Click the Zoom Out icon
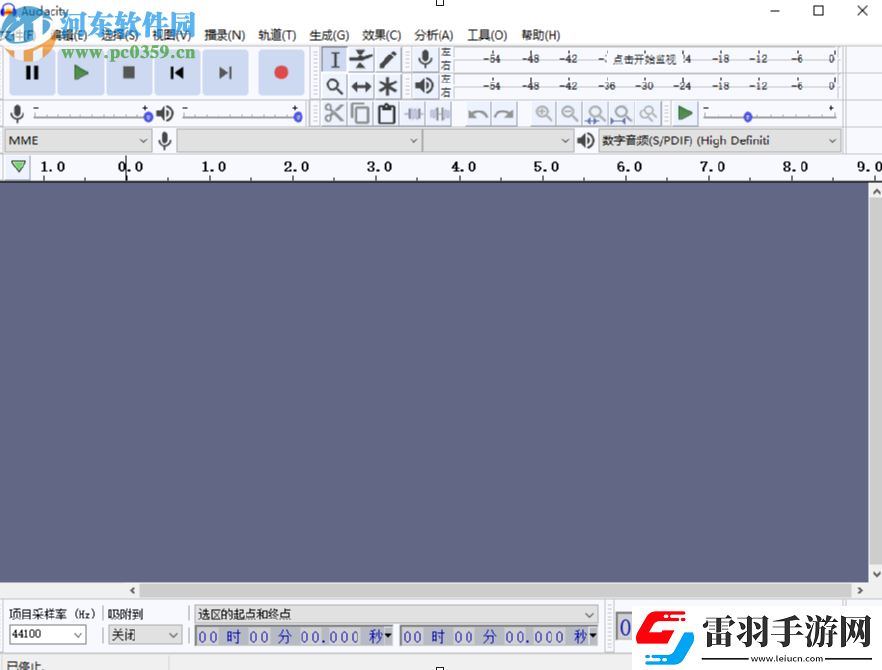This screenshot has width=882, height=670. point(570,114)
